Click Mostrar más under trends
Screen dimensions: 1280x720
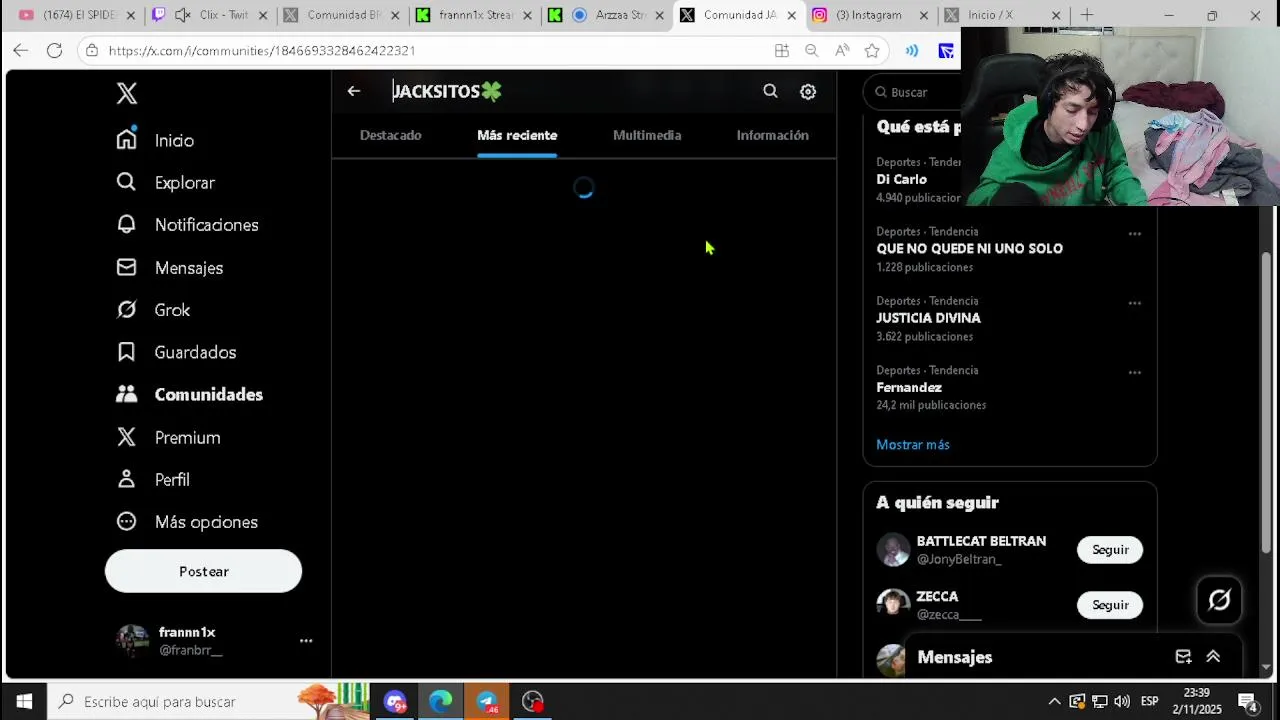coord(913,444)
